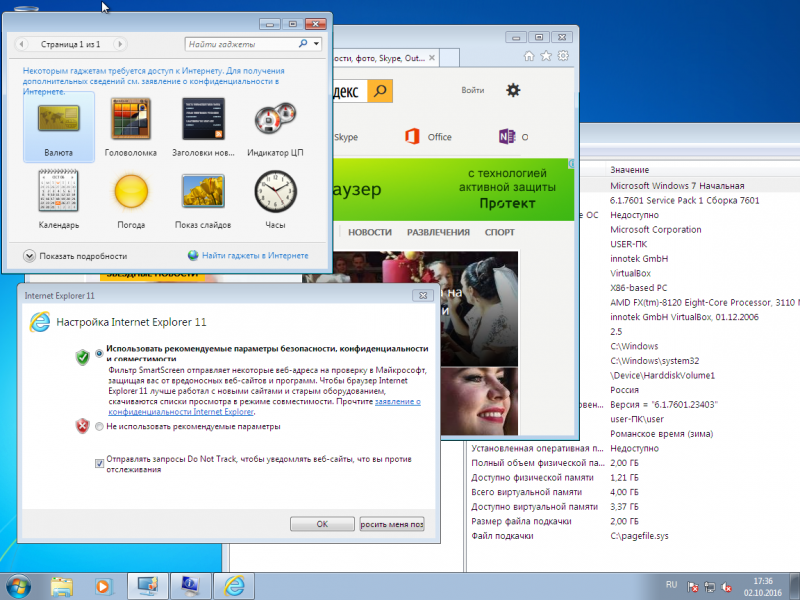Image resolution: width=800 pixels, height=600 pixels.
Task: Click the purple OneNote icon
Action: pyautogui.click(x=507, y=136)
